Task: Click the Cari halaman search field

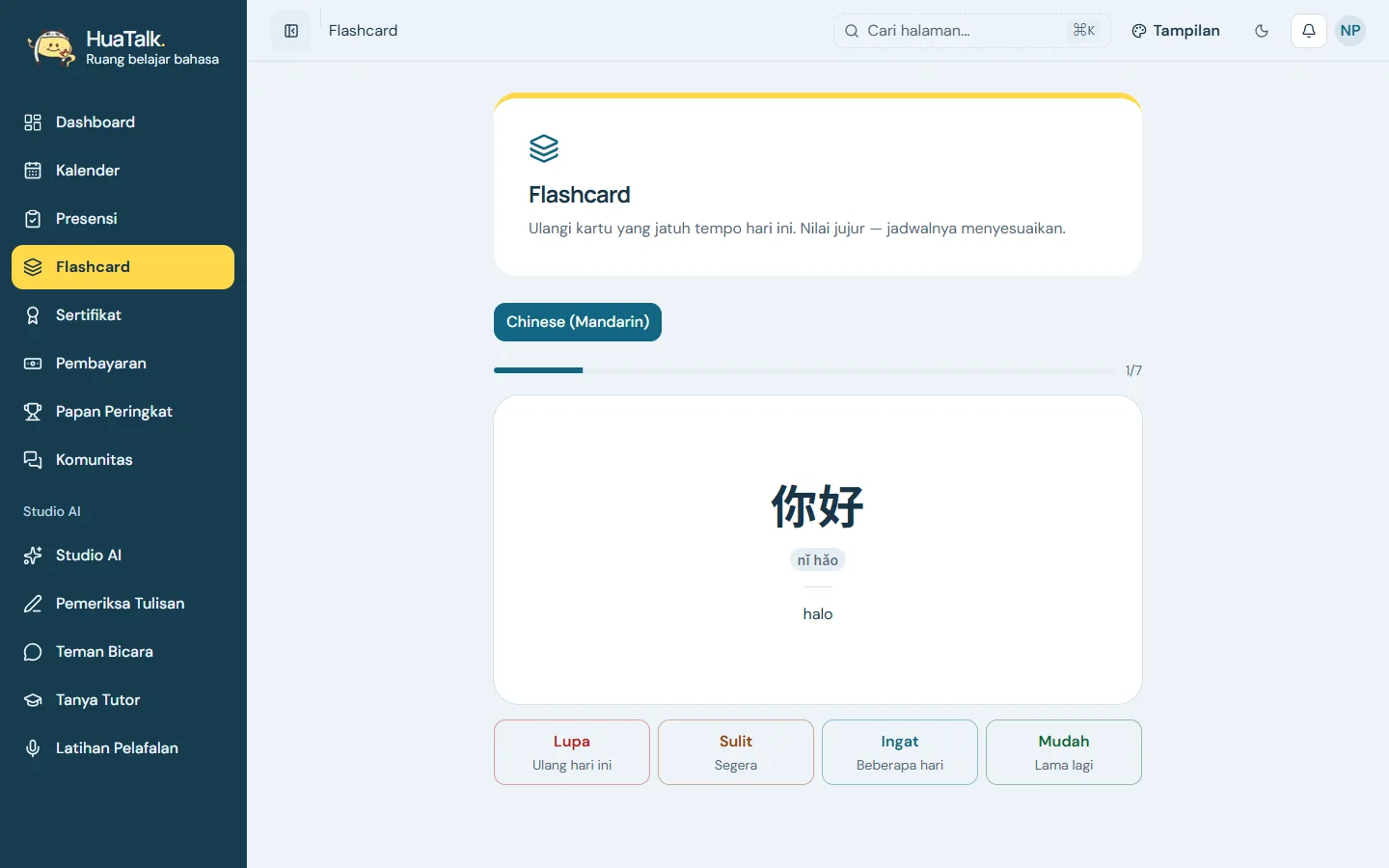Action: coord(972,31)
